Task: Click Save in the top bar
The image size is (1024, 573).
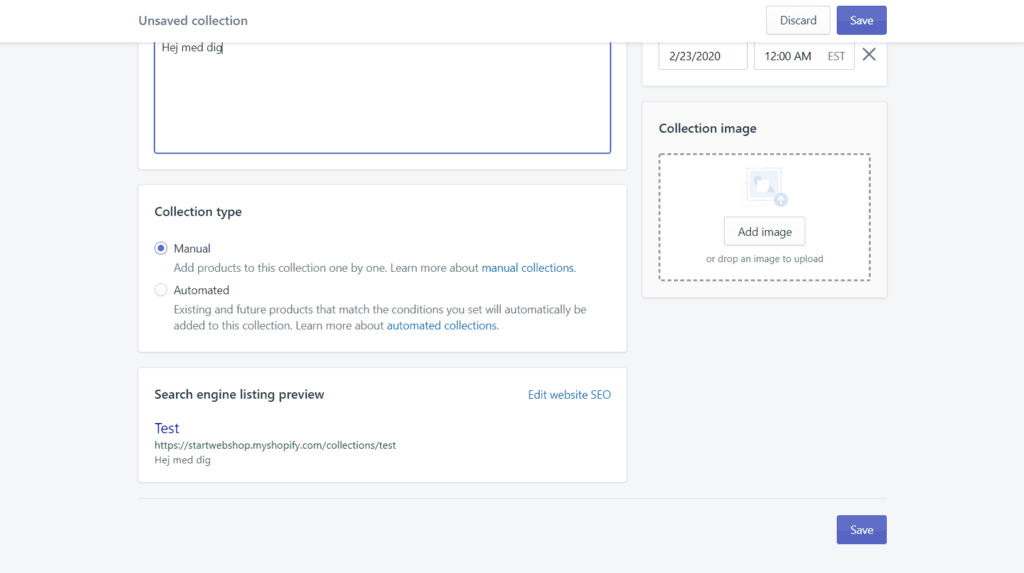Action: 861,20
